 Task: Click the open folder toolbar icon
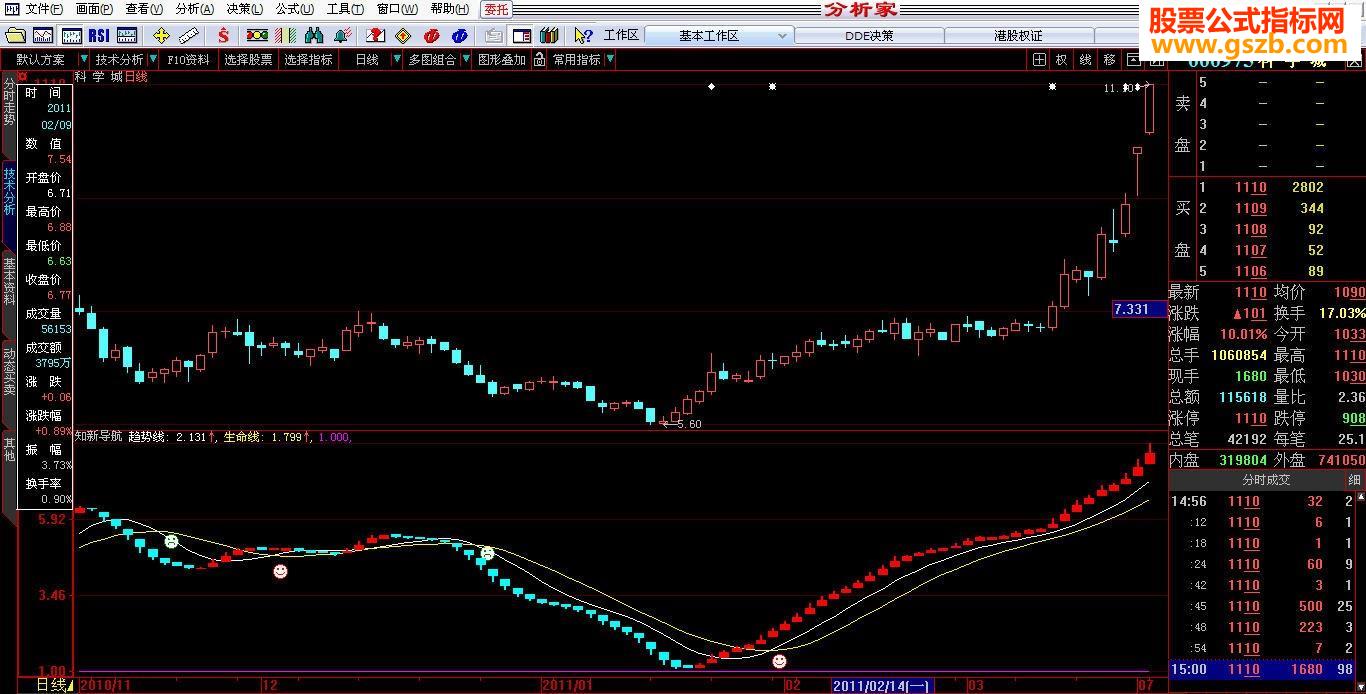16,35
